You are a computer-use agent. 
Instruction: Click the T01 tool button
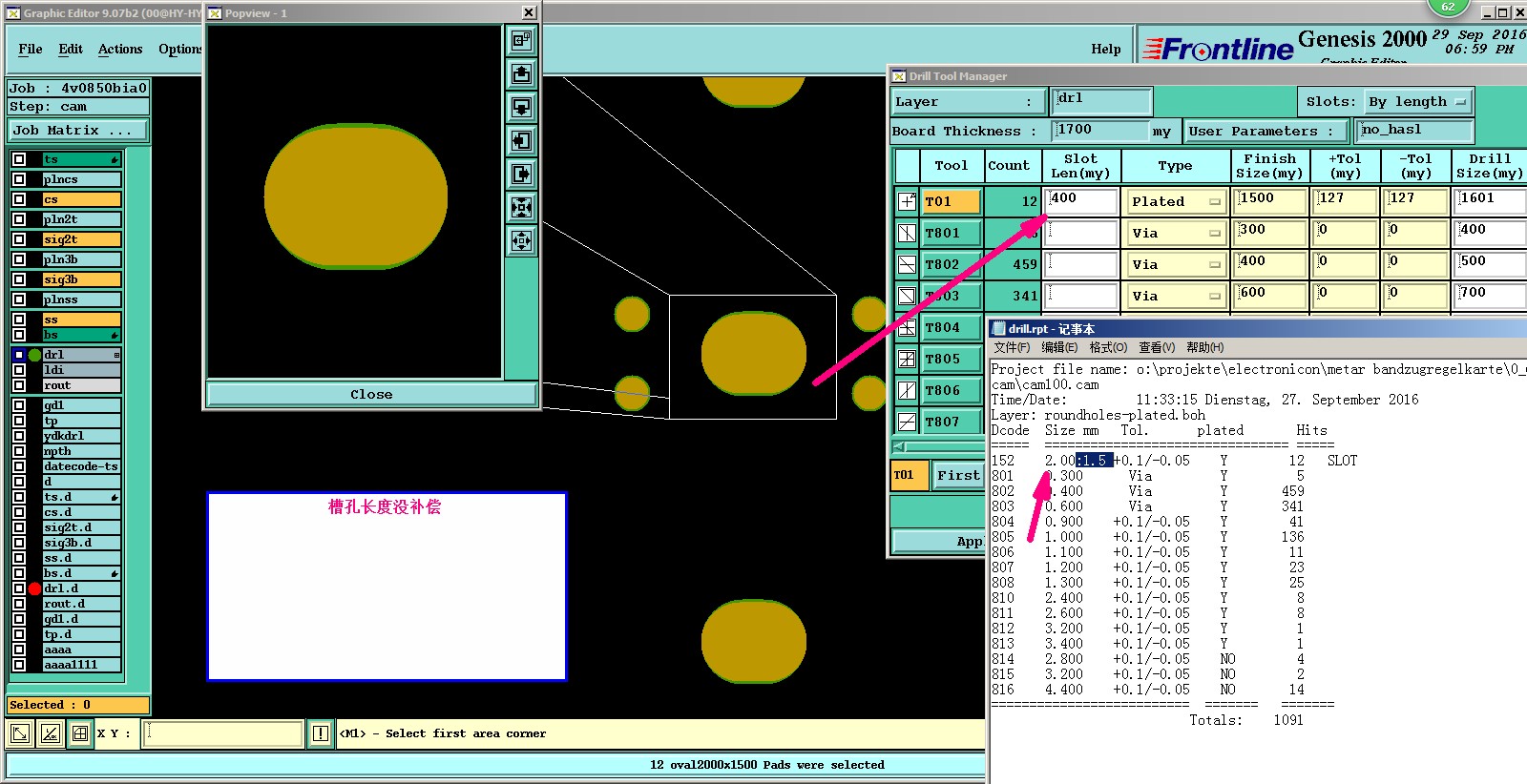point(951,201)
